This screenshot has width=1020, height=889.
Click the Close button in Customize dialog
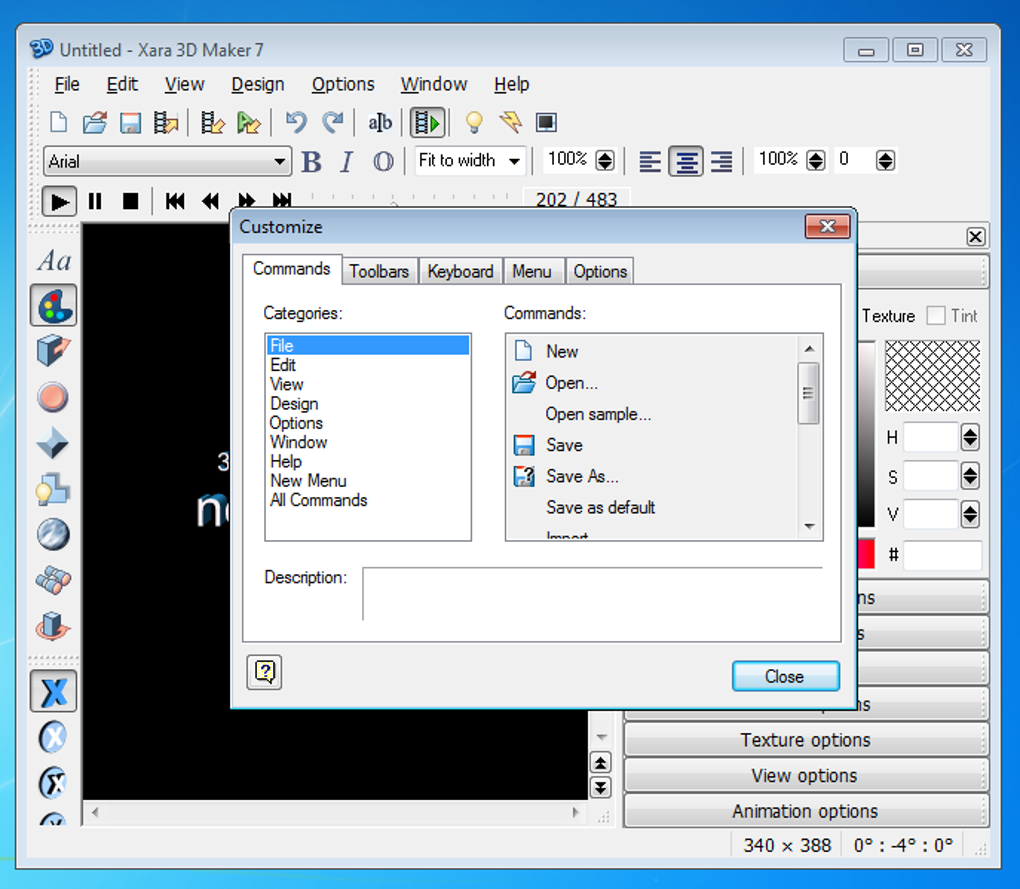(784, 676)
